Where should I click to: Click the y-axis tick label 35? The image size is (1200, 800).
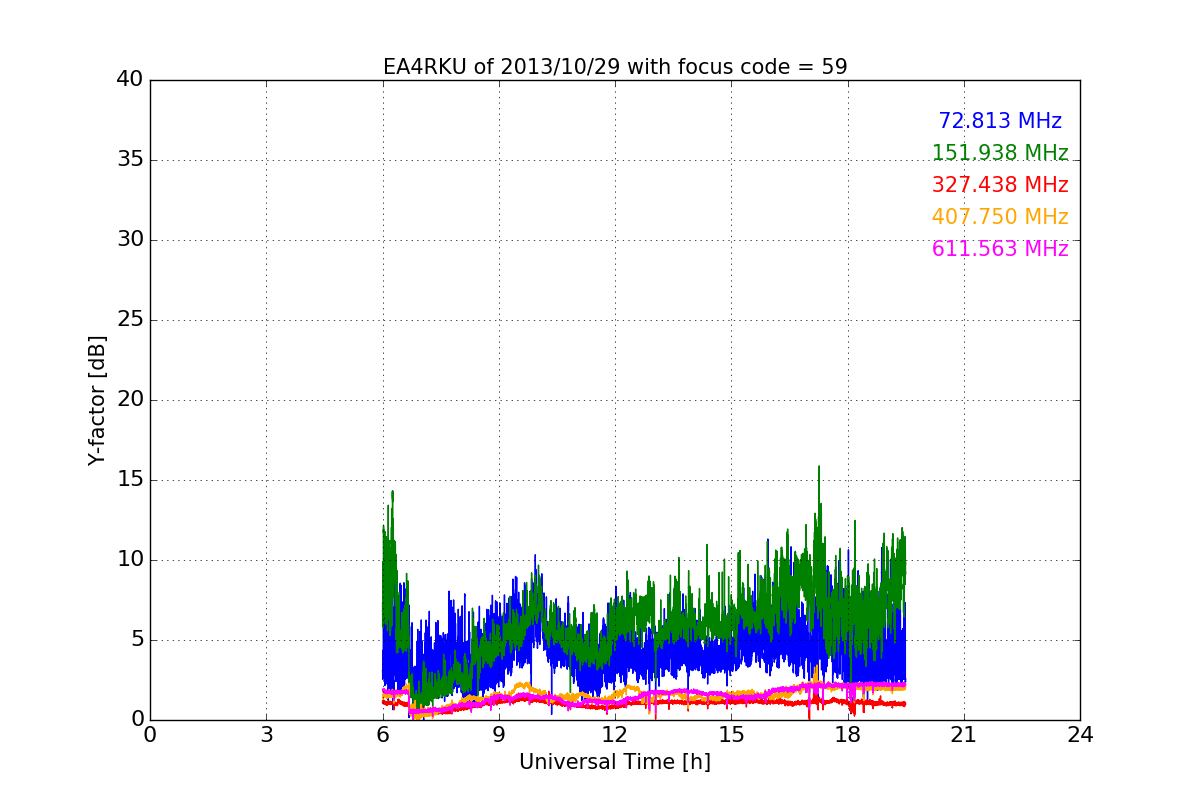(130, 160)
